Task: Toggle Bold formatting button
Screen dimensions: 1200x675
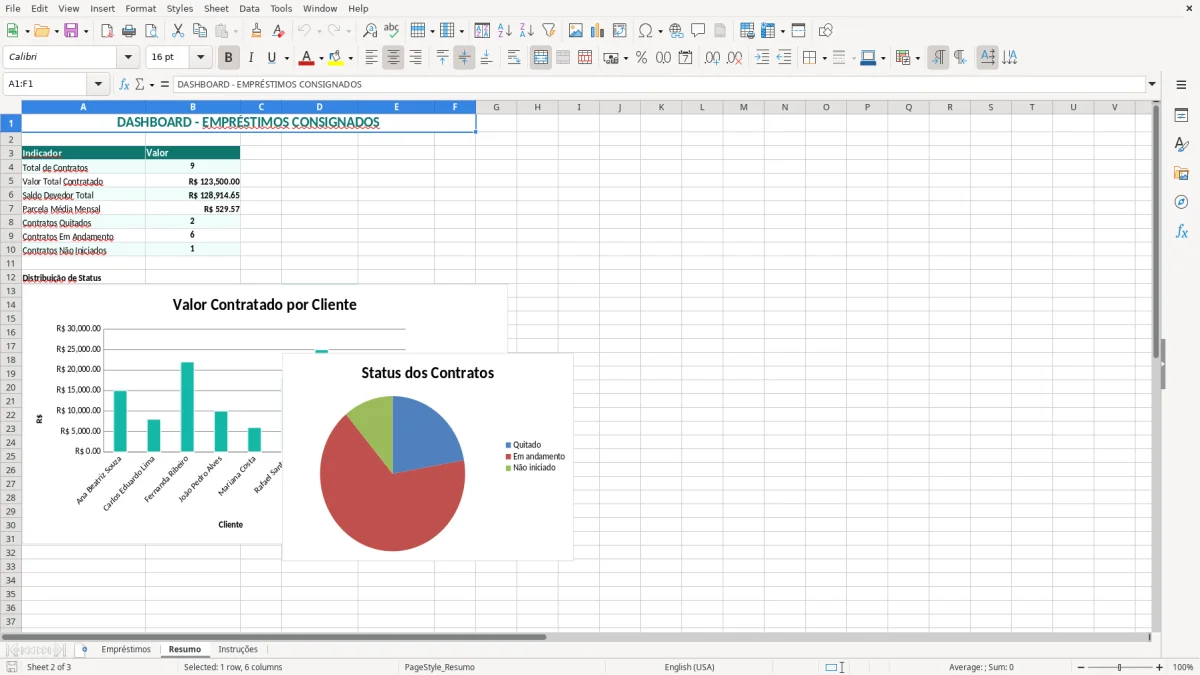Action: pos(229,58)
